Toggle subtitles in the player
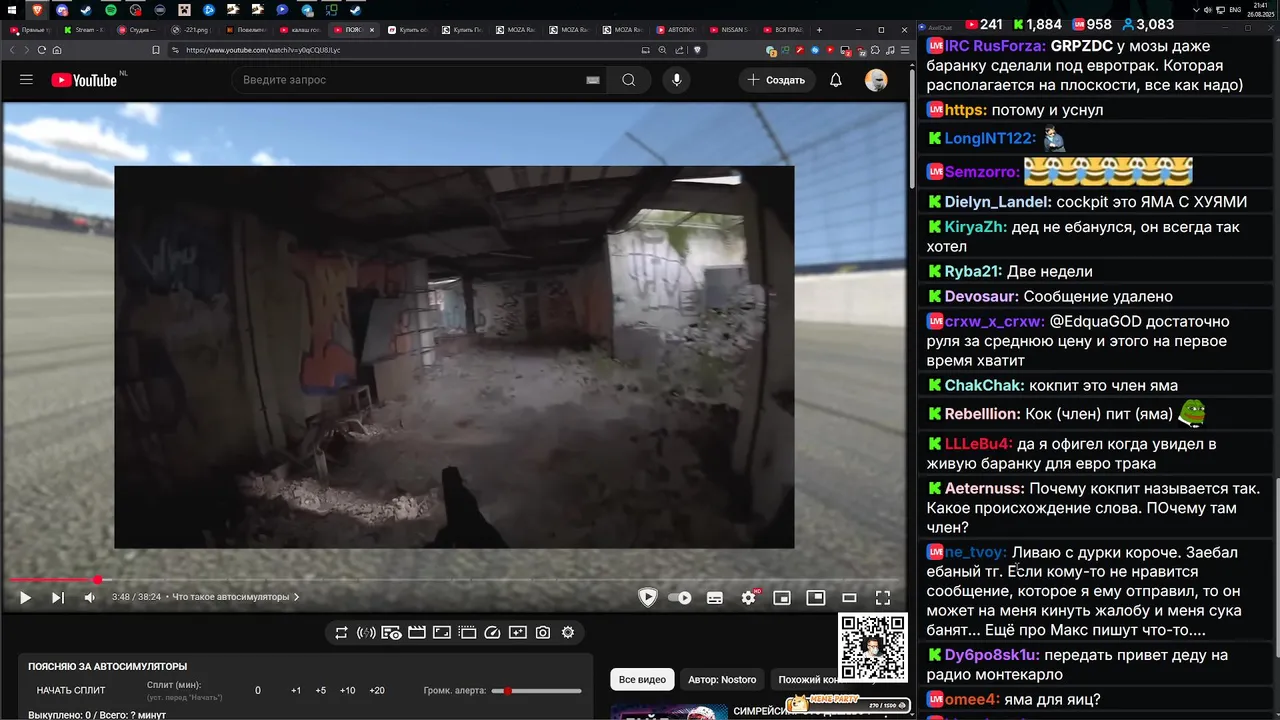The height and width of the screenshot is (720, 1280). coord(715,598)
